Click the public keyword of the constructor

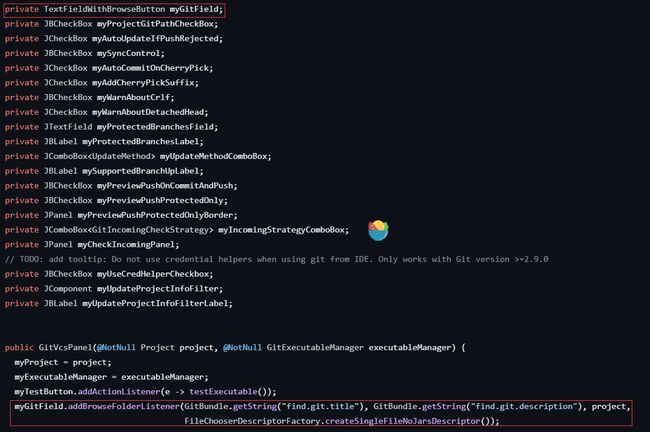(19, 347)
